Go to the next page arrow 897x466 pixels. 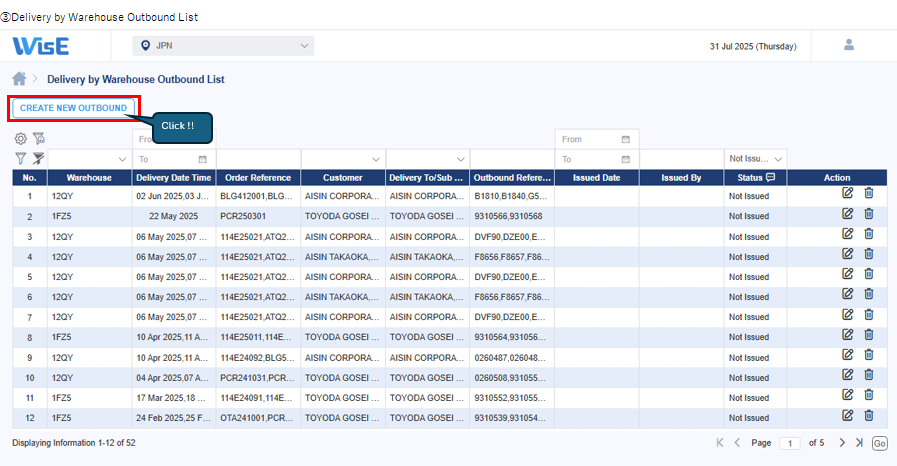click(x=842, y=442)
